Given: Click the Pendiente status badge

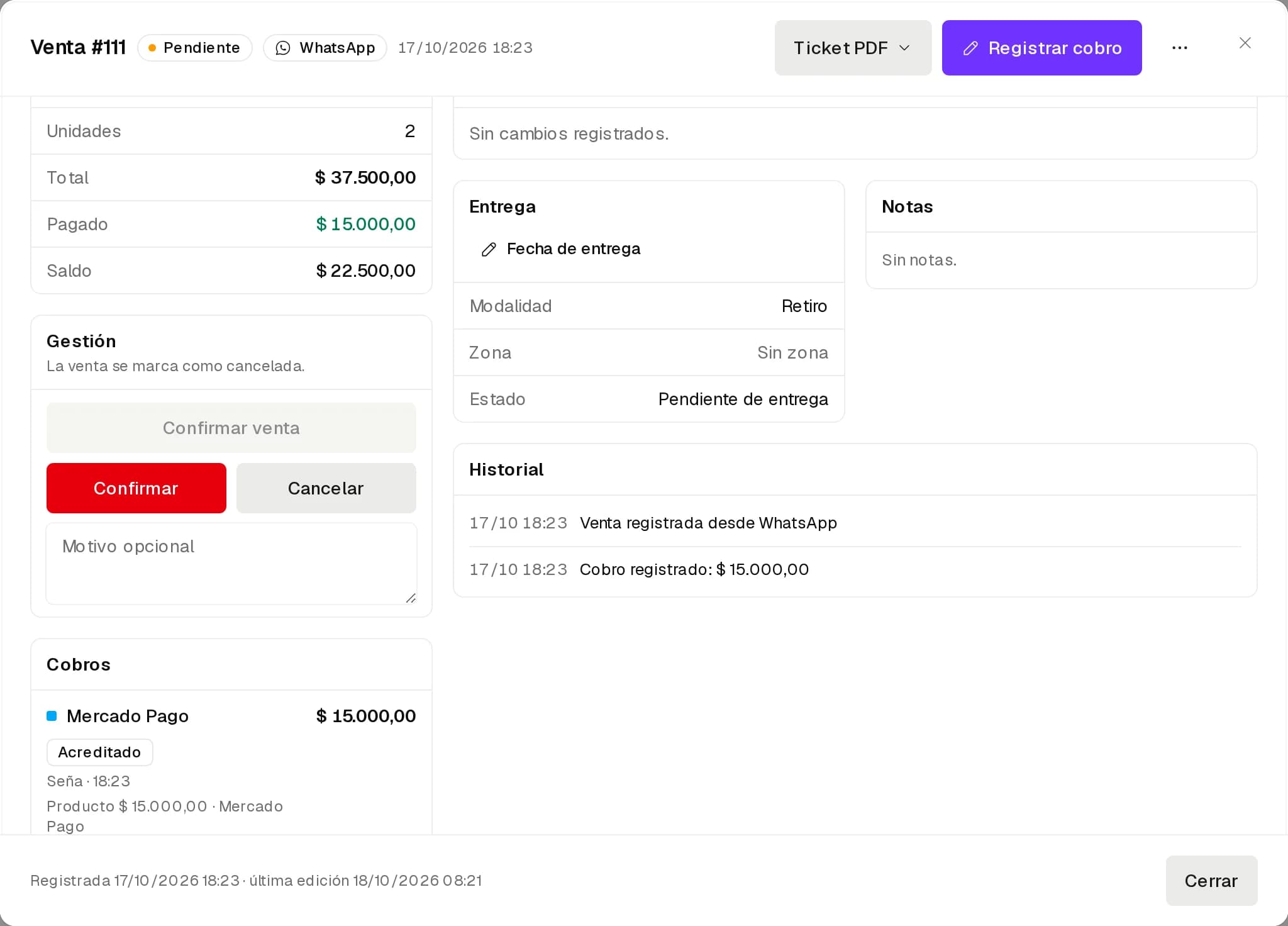Looking at the screenshot, I should click(195, 48).
